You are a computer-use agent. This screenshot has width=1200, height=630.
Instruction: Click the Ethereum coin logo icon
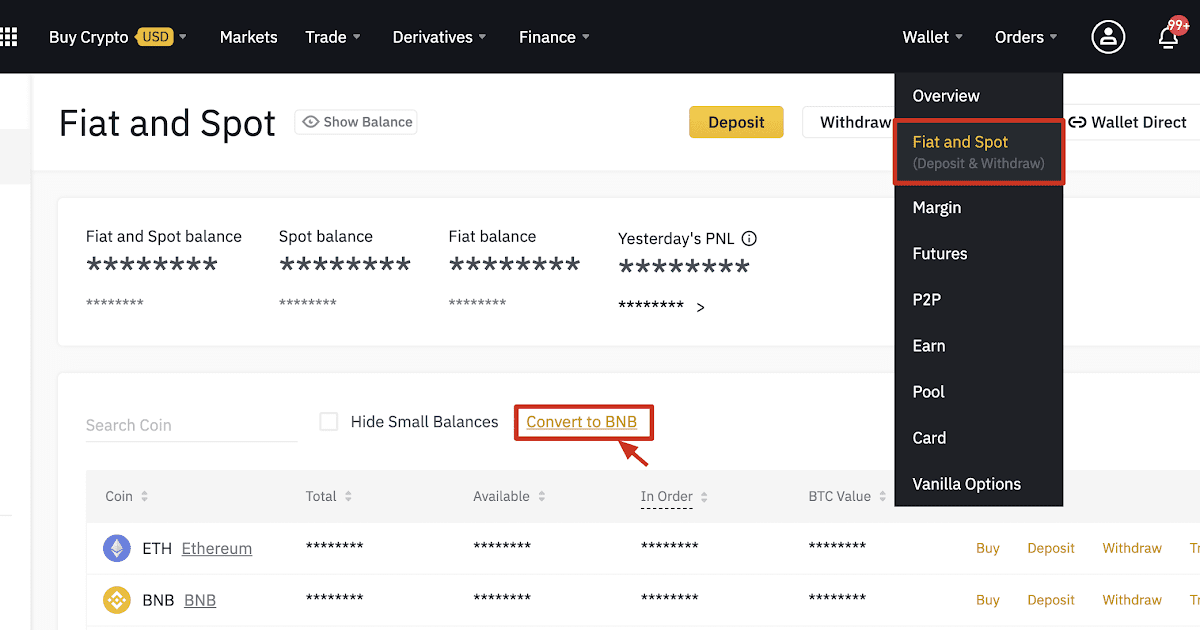[x=117, y=548]
